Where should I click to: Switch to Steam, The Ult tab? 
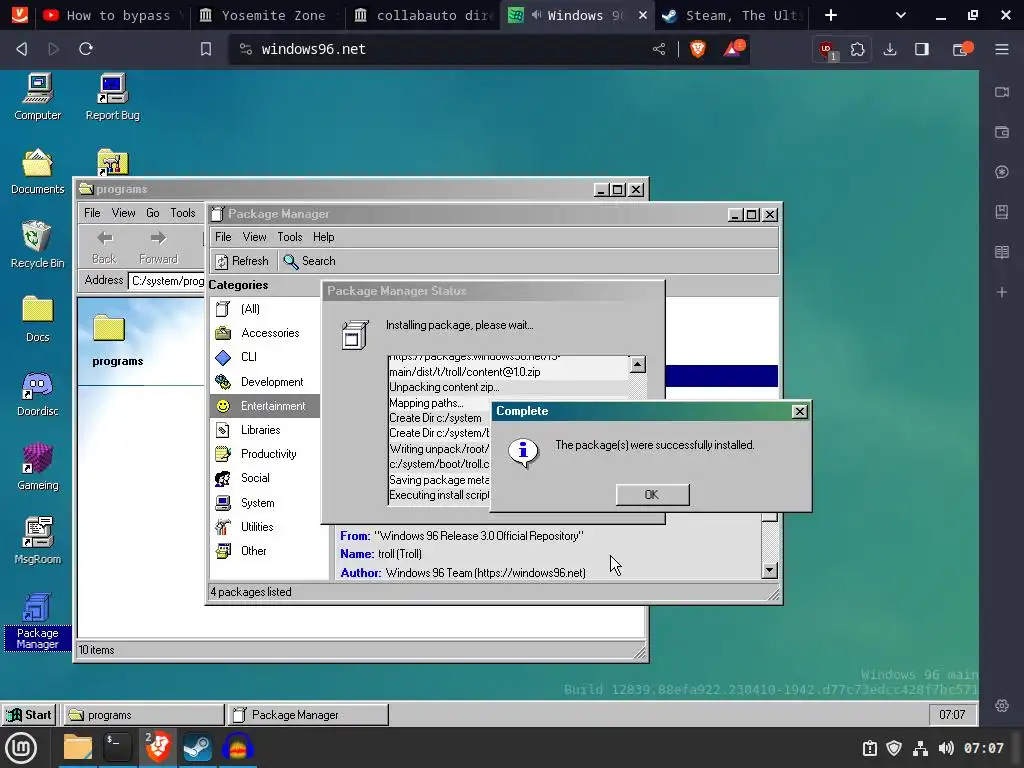[x=732, y=15]
